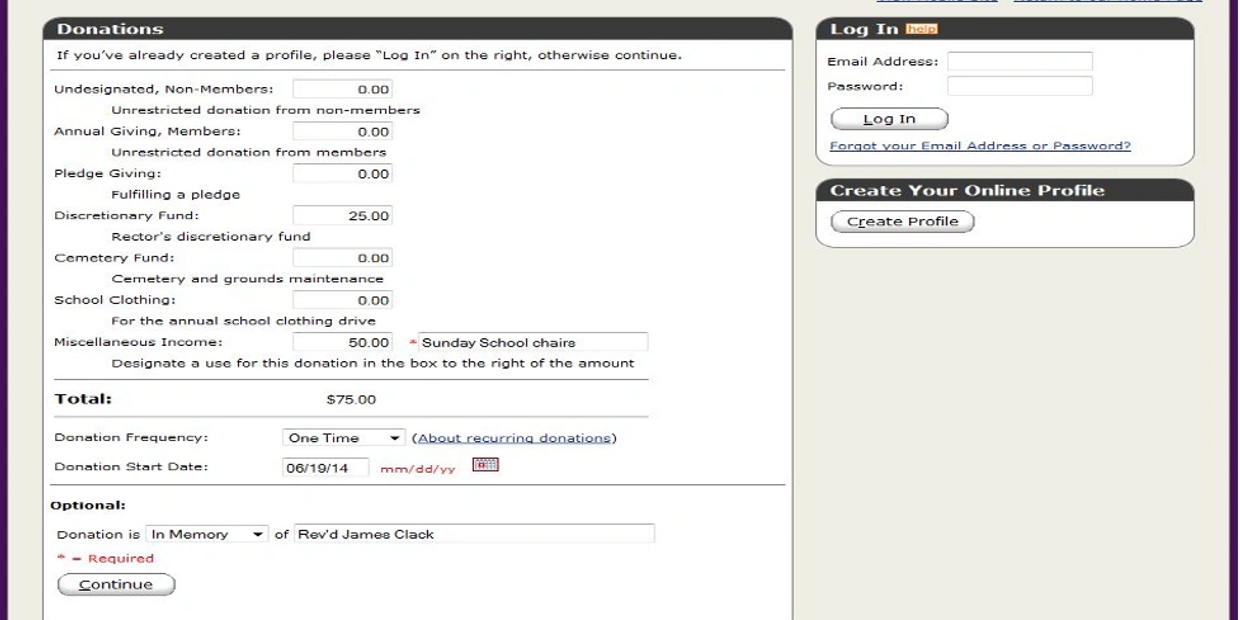Click the orange help badge beside Log In
The height and width of the screenshot is (620, 1240).
pyautogui.click(x=921, y=29)
